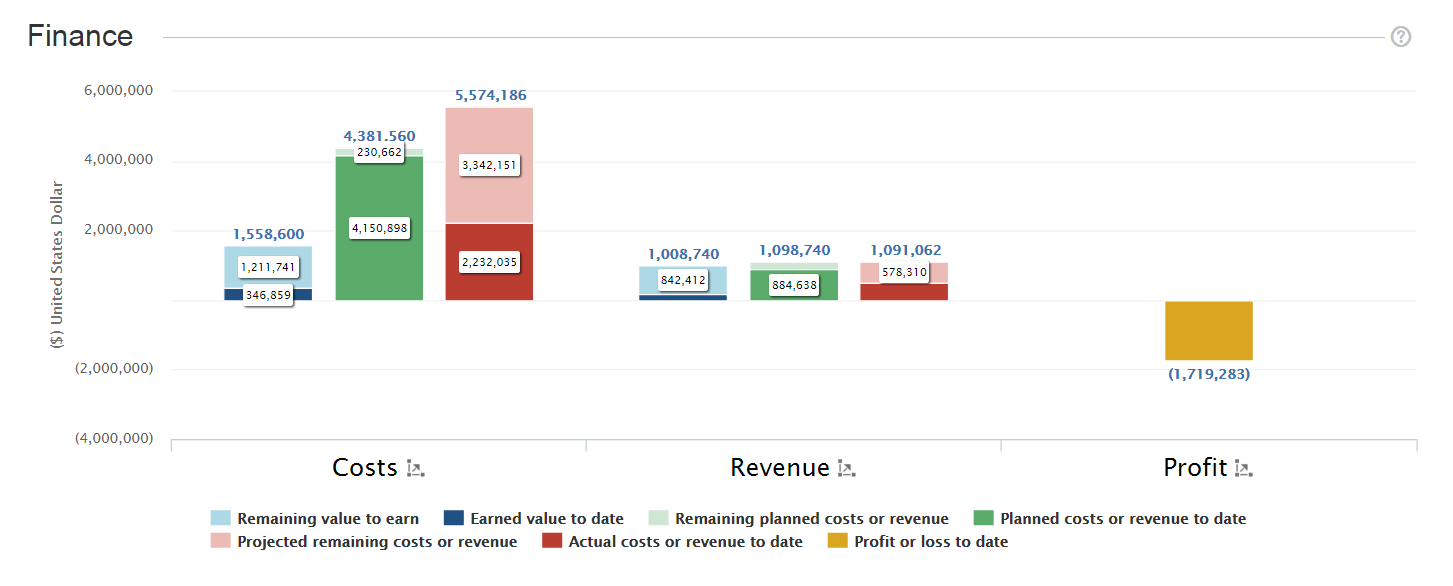Image resolution: width=1453 pixels, height=586 pixels.
Task: Open the Profit drill-down icon
Action: click(x=1243, y=468)
